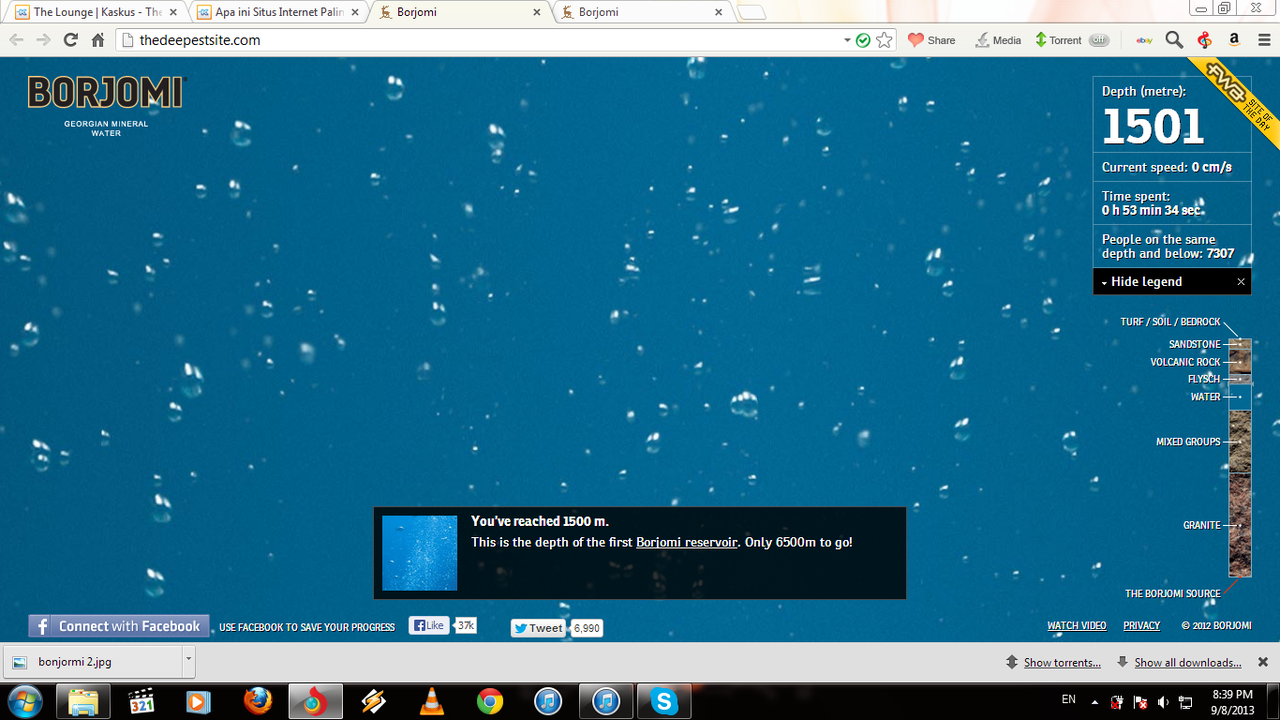Click the heart Share button

tap(931, 40)
